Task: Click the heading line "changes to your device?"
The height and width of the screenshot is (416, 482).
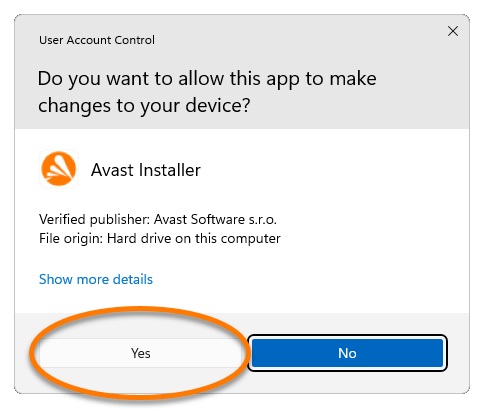Action: click(144, 106)
